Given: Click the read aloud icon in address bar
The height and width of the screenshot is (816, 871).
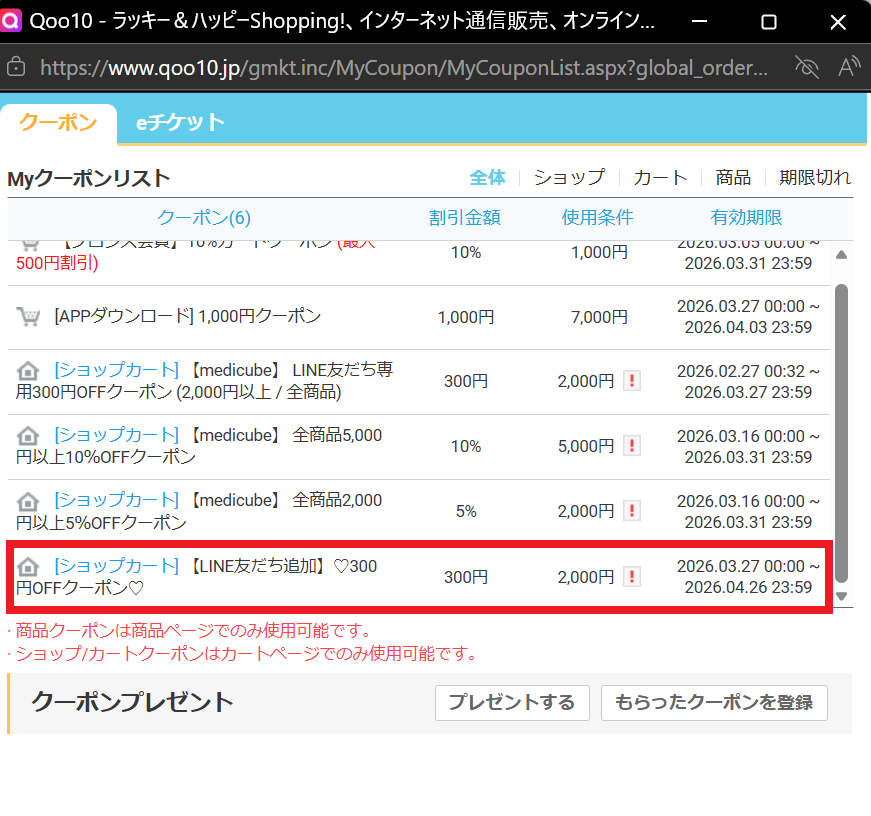Looking at the screenshot, I should click(x=849, y=67).
